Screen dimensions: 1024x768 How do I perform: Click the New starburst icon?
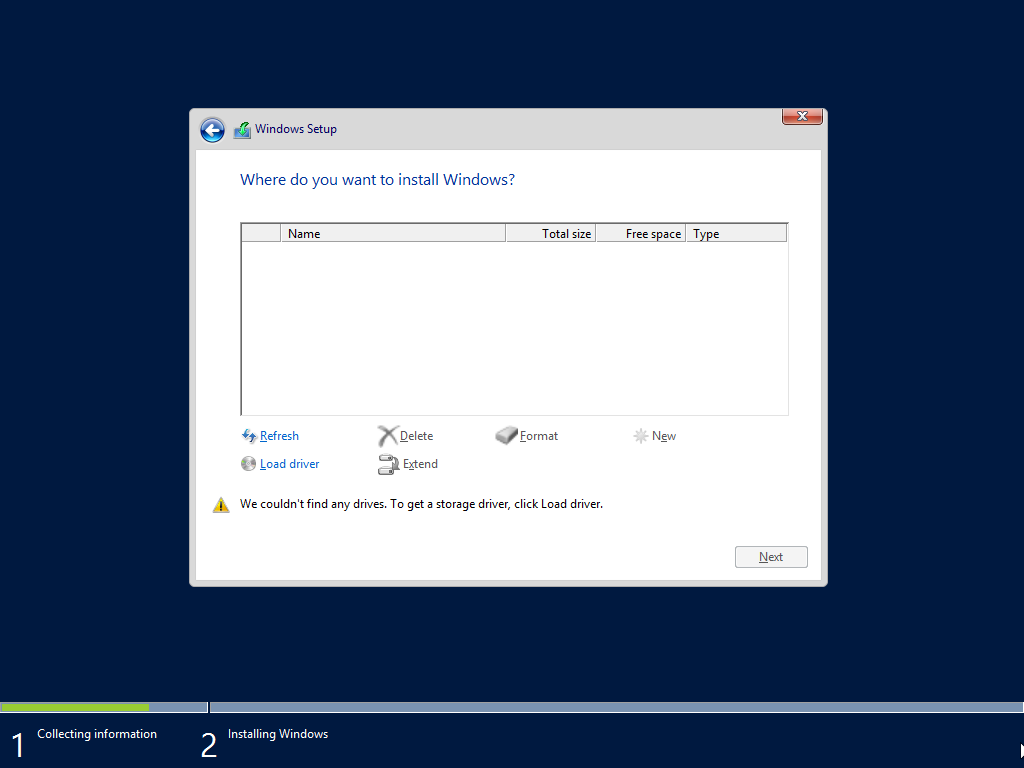coord(641,436)
